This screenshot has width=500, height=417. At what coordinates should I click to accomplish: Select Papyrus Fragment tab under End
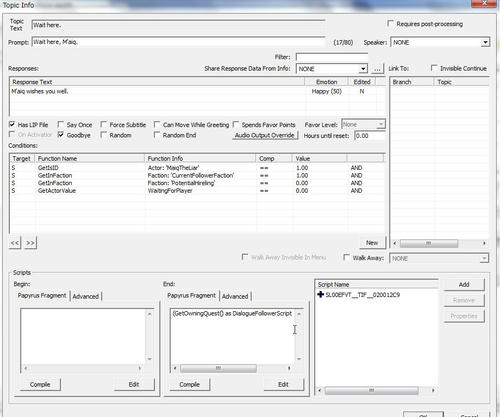(x=192, y=296)
